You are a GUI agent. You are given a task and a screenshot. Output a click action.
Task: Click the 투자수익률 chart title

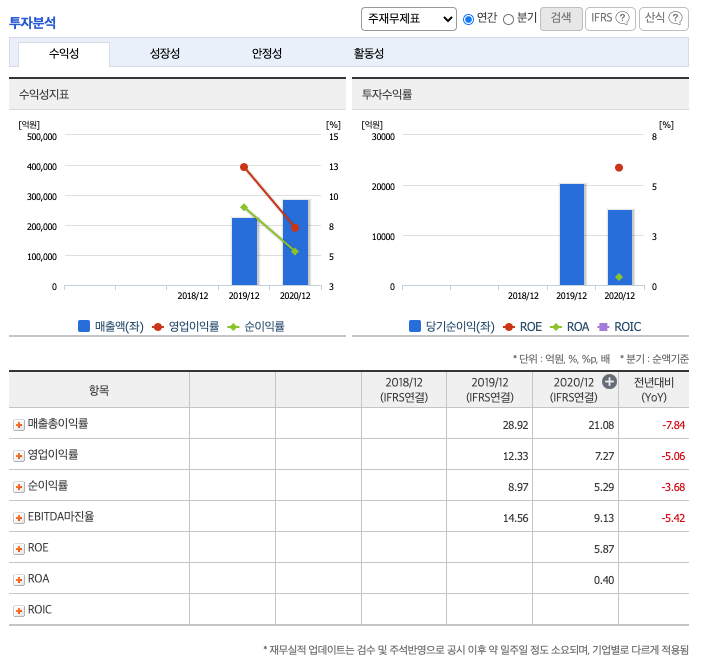pos(387,94)
